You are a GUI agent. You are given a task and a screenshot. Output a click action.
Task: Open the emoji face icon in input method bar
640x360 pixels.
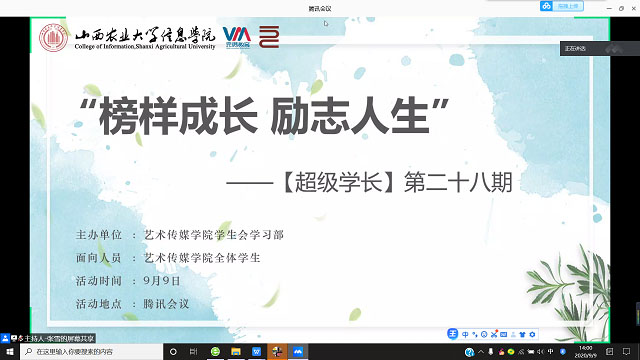click(484, 335)
